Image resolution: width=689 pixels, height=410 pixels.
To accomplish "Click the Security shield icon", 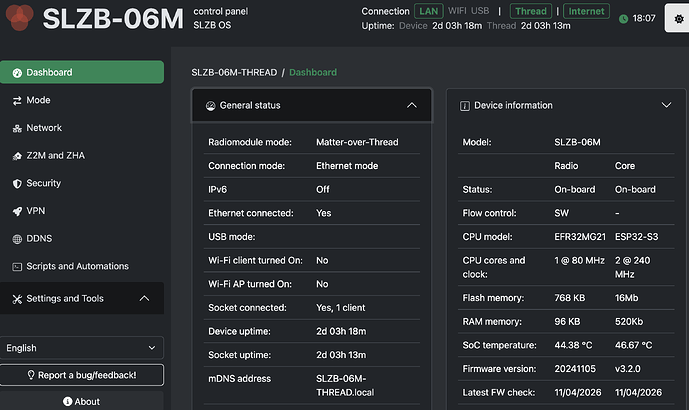I will coord(17,184).
